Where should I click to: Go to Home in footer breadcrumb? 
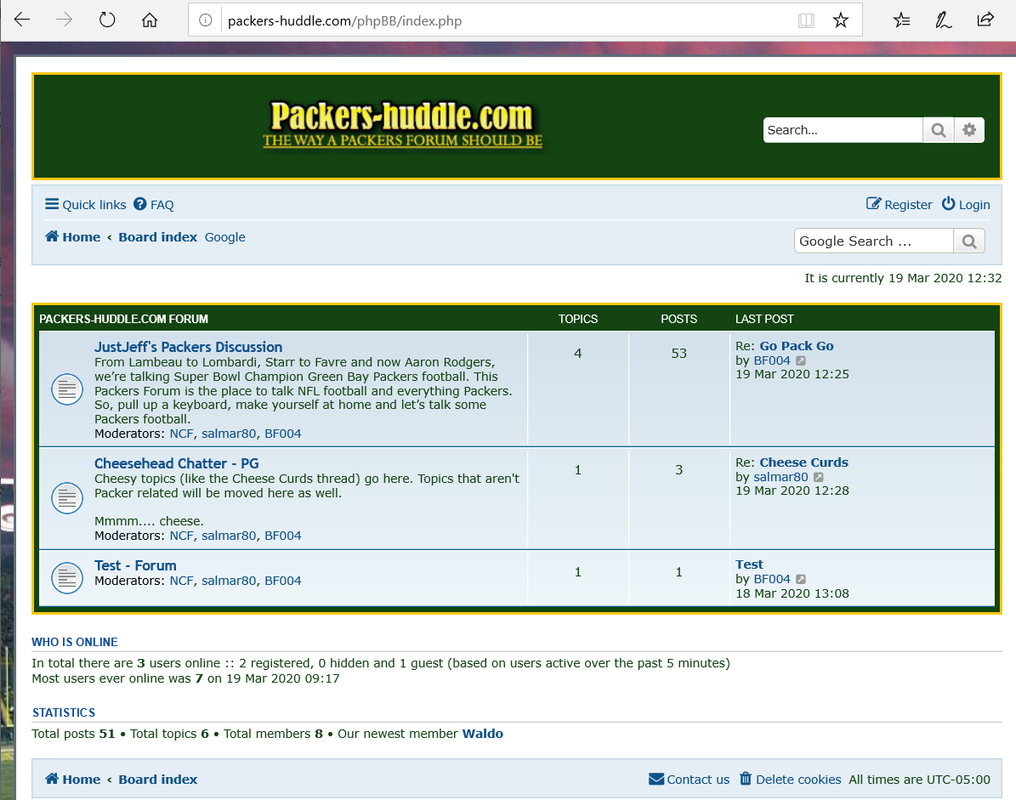tap(73, 779)
